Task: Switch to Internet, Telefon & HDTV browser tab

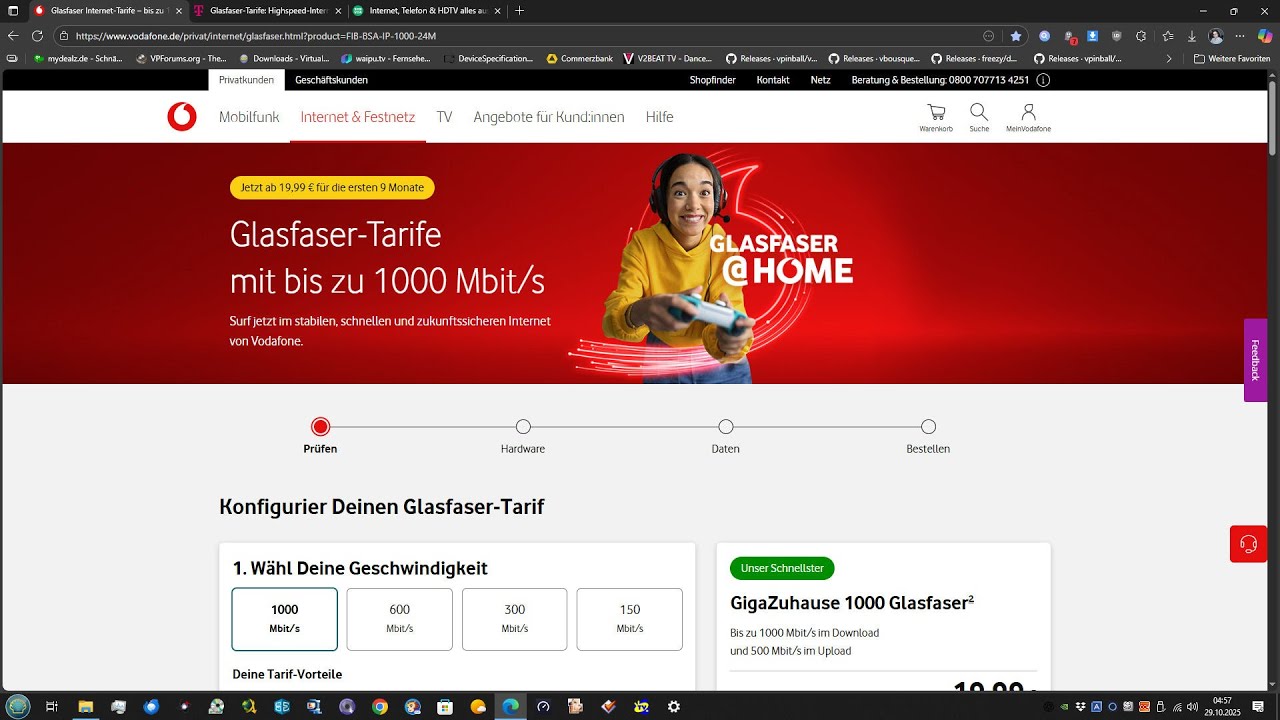Action: point(427,10)
